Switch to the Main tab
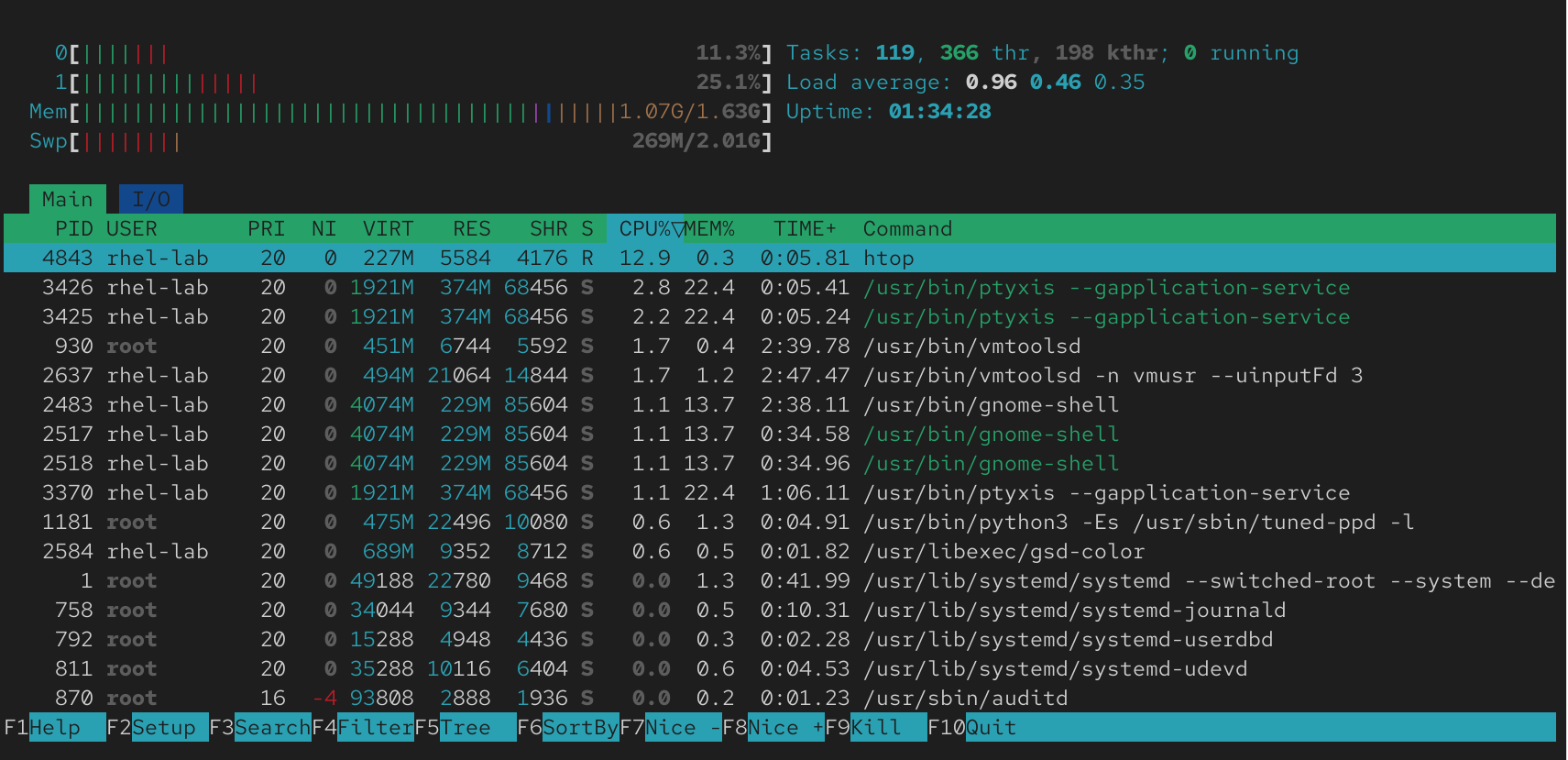 (68, 199)
